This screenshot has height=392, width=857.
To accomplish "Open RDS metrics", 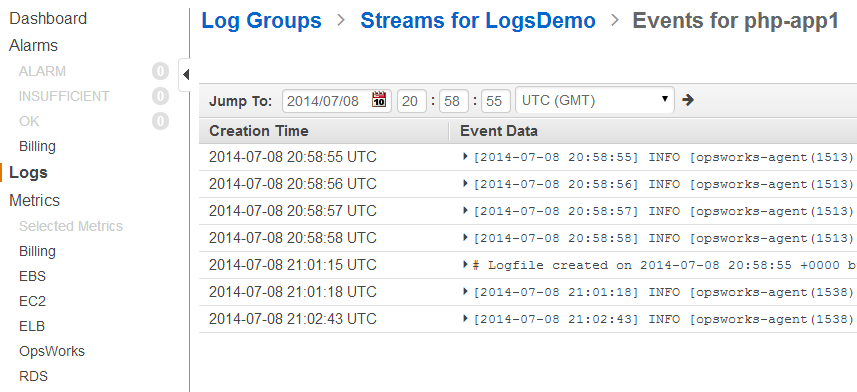I will (x=33, y=376).
